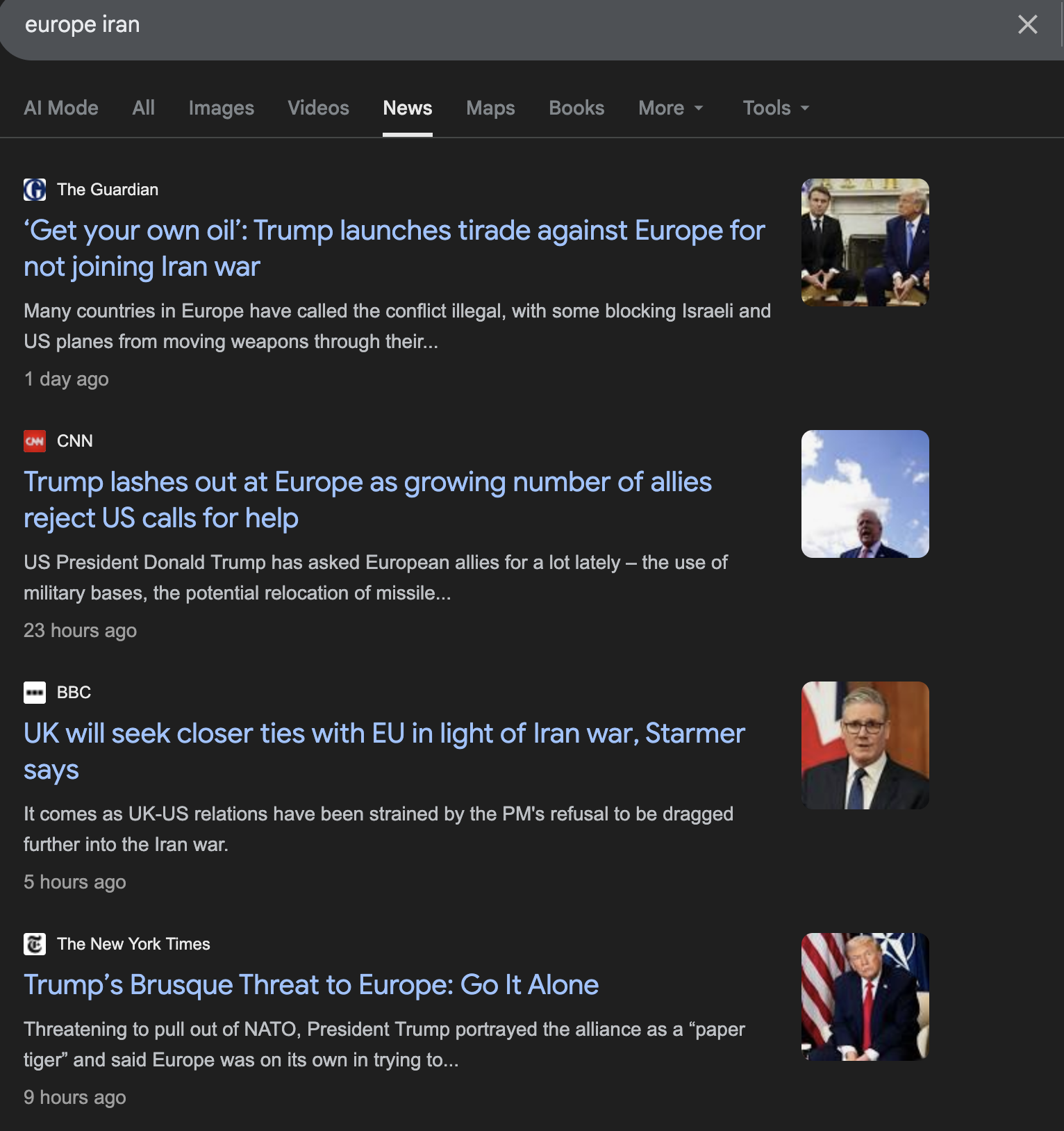Switch to the AI Mode tab
Viewport: 1064px width, 1131px height.
point(61,108)
